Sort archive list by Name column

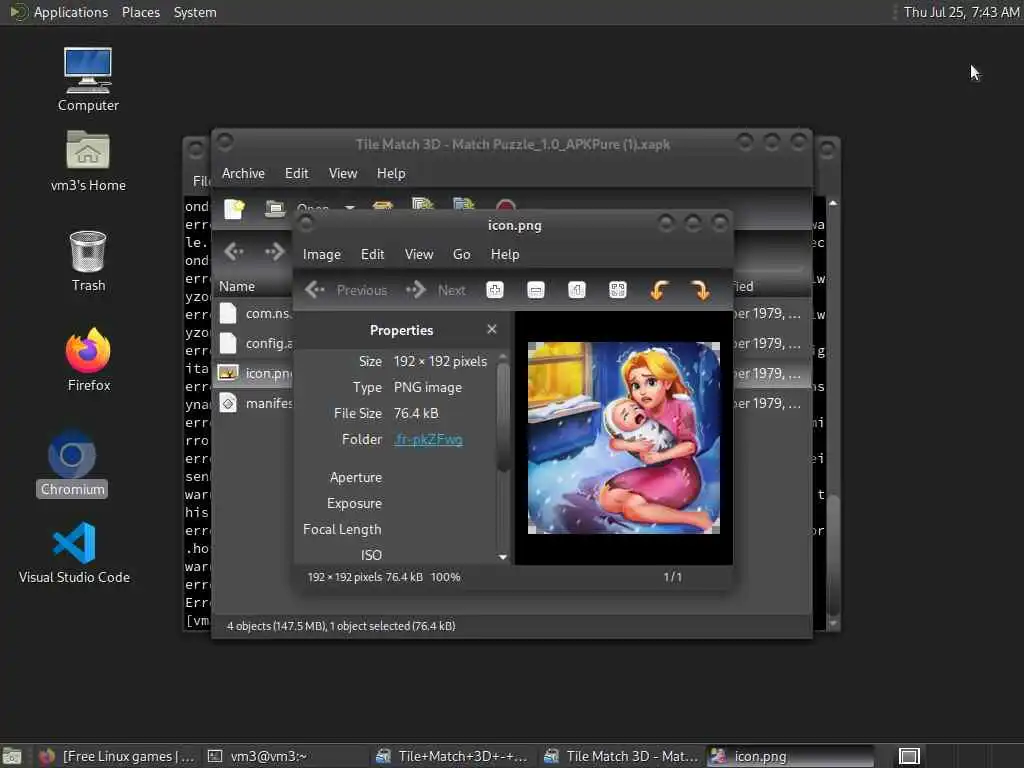coord(237,286)
